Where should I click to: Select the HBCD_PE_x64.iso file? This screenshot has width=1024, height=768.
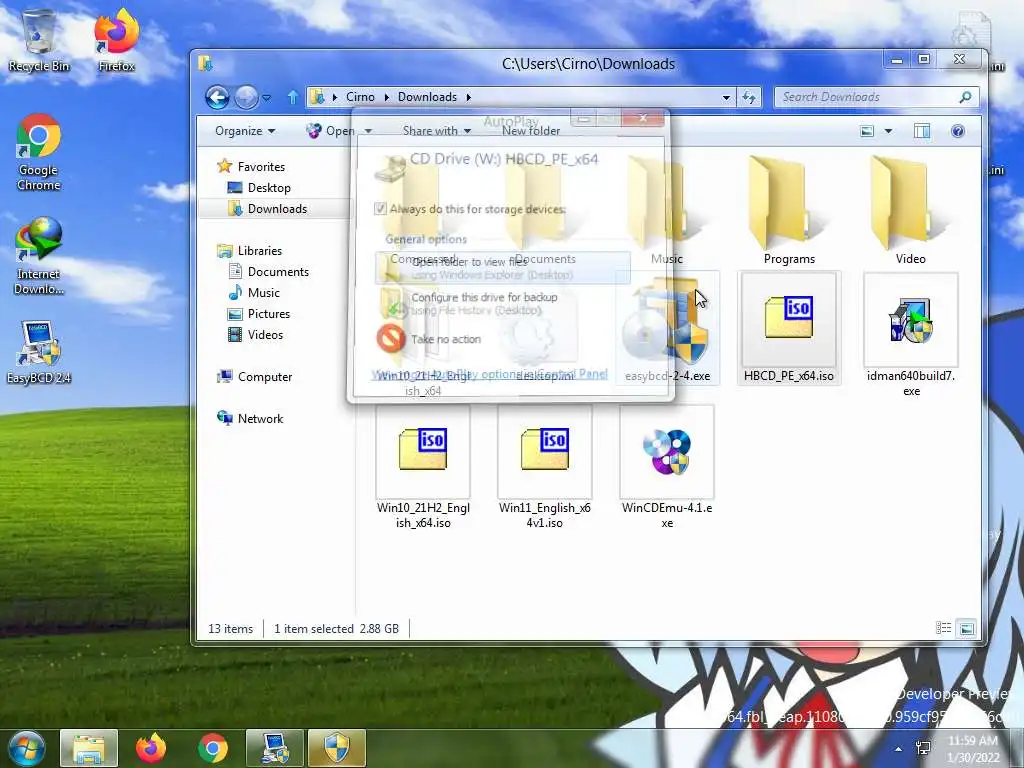point(789,328)
